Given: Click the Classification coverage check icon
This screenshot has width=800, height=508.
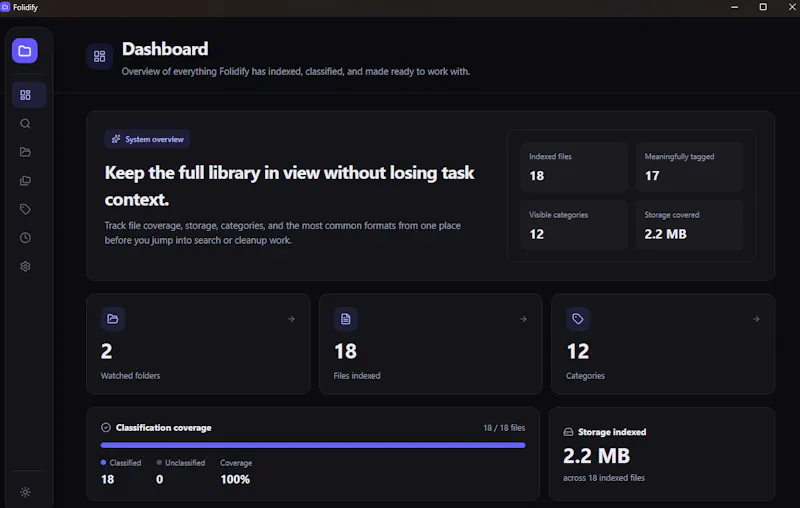Looking at the screenshot, I should (106, 427).
